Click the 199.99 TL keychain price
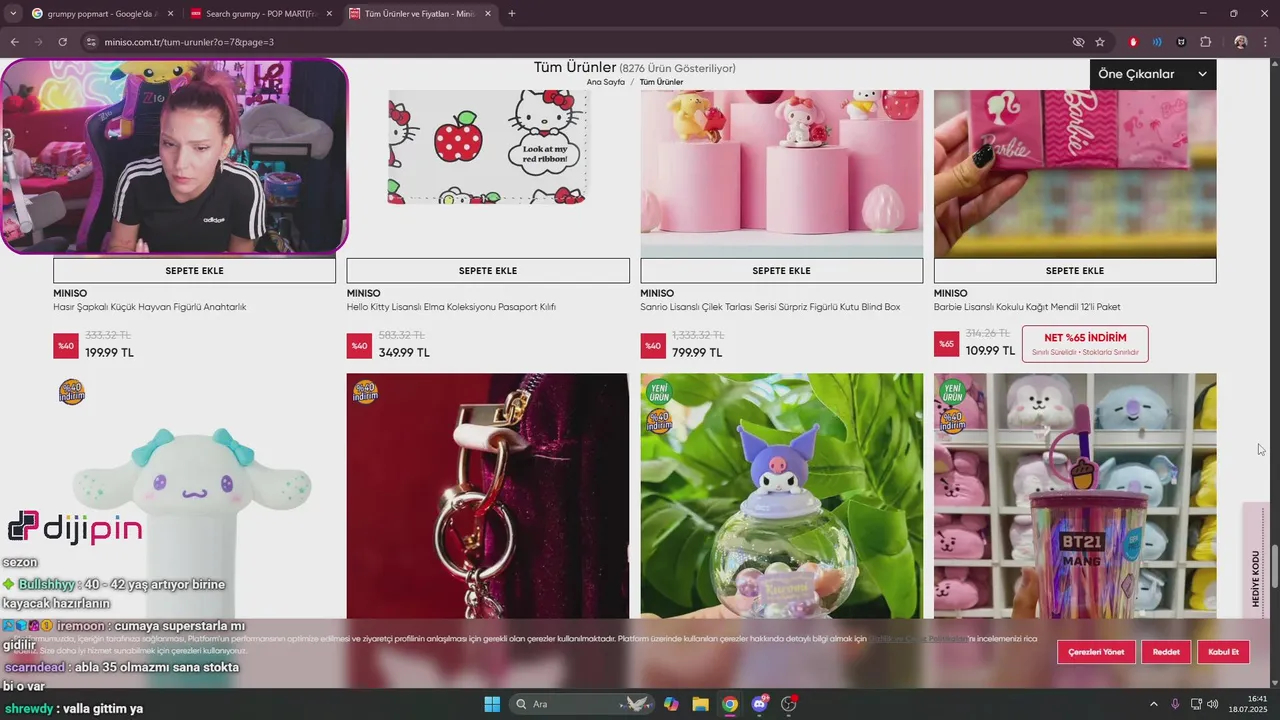The image size is (1280, 720). [109, 353]
